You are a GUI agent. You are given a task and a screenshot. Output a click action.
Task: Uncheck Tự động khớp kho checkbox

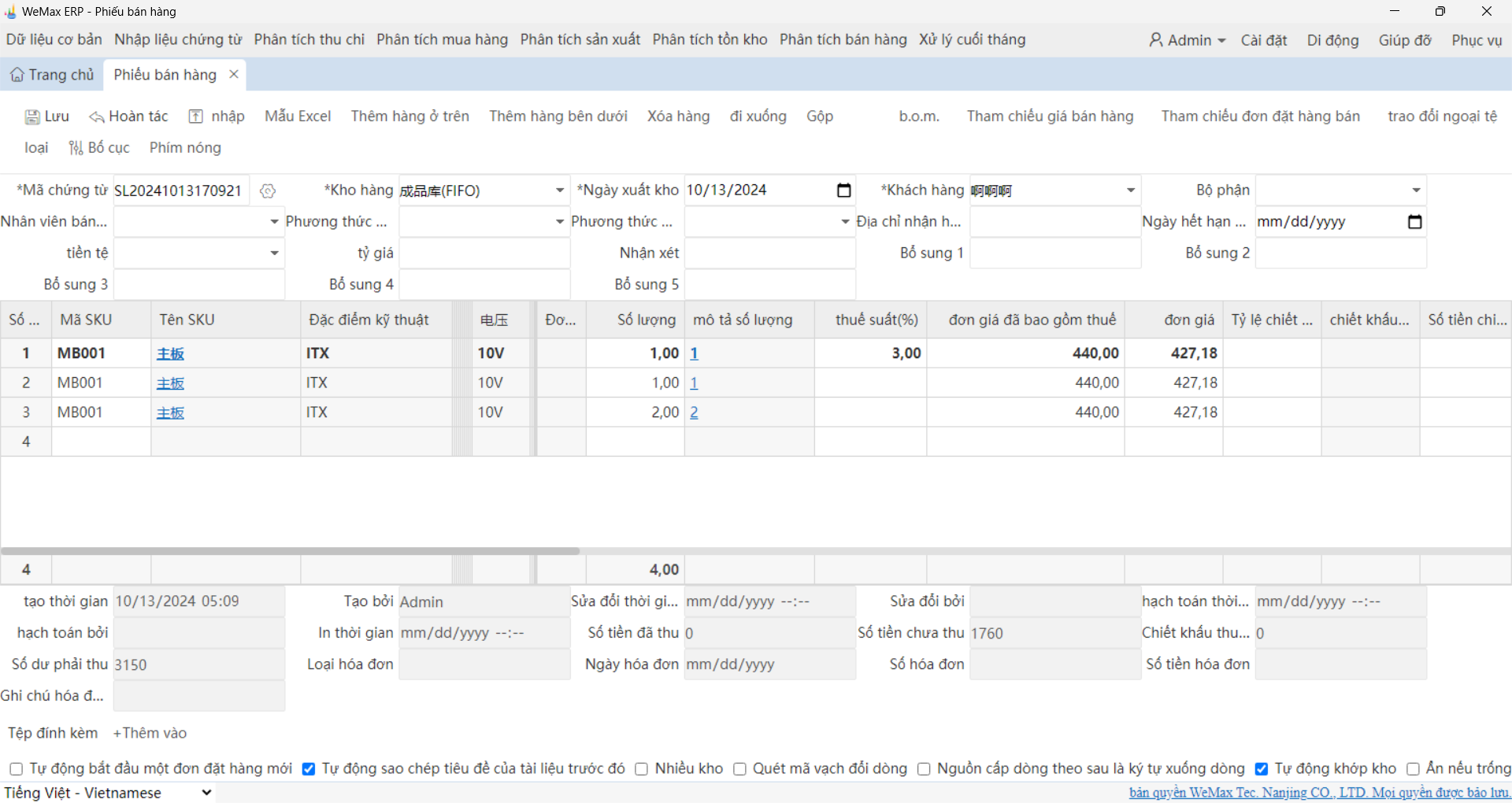click(x=1262, y=769)
